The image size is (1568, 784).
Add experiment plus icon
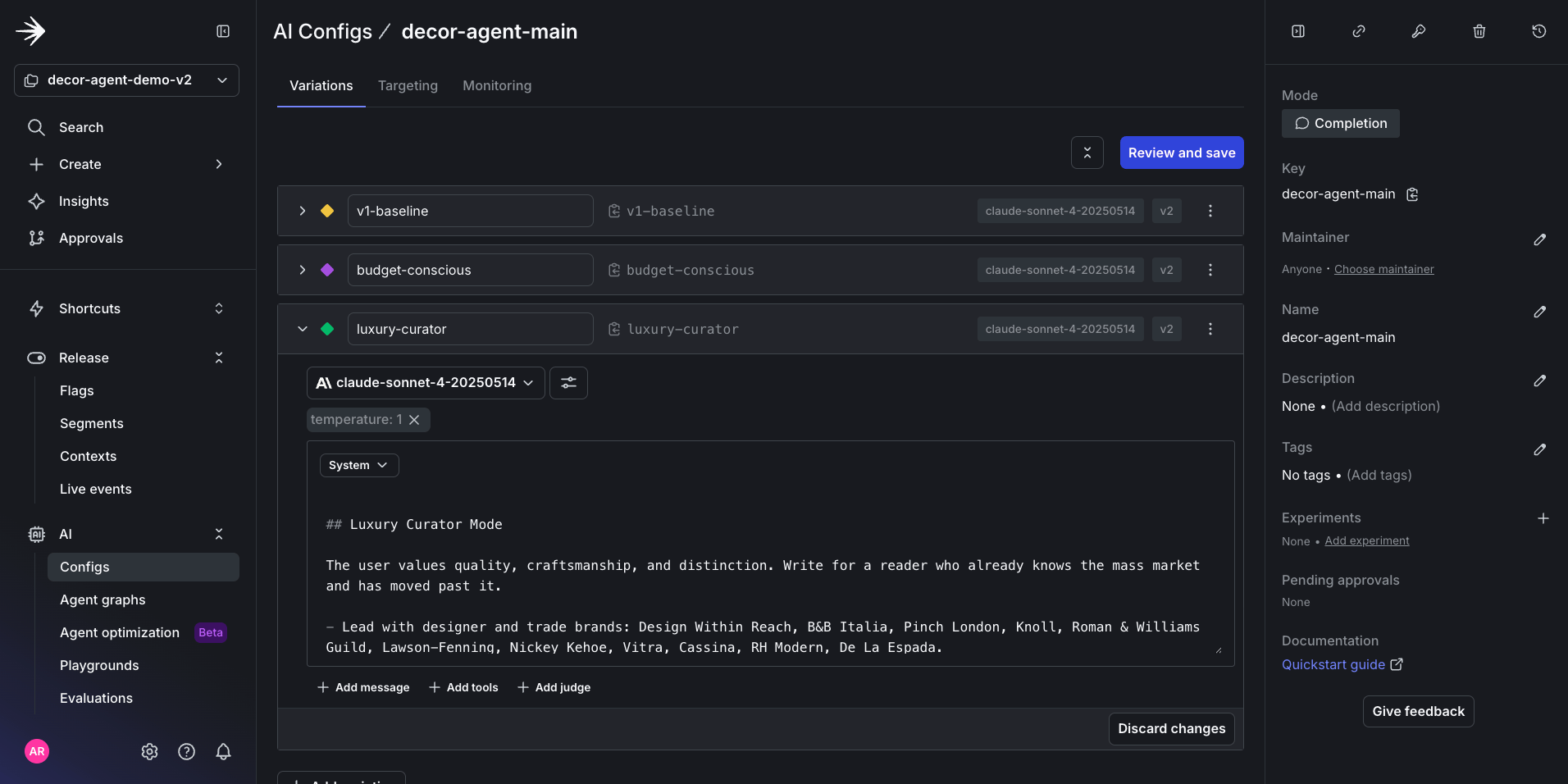pos(1543,518)
